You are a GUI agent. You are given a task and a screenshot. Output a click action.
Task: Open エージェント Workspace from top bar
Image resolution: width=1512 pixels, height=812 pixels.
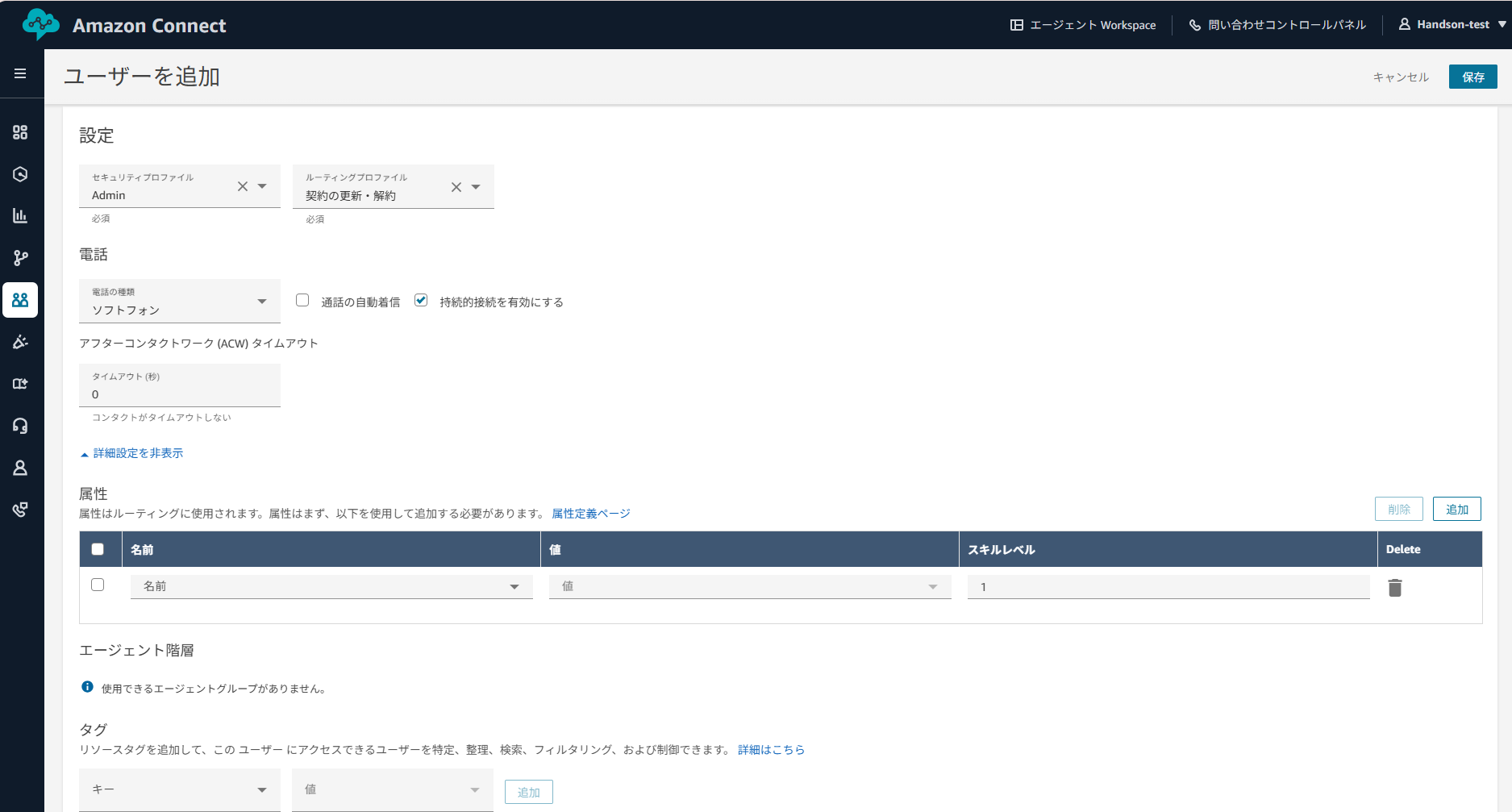point(1083,25)
